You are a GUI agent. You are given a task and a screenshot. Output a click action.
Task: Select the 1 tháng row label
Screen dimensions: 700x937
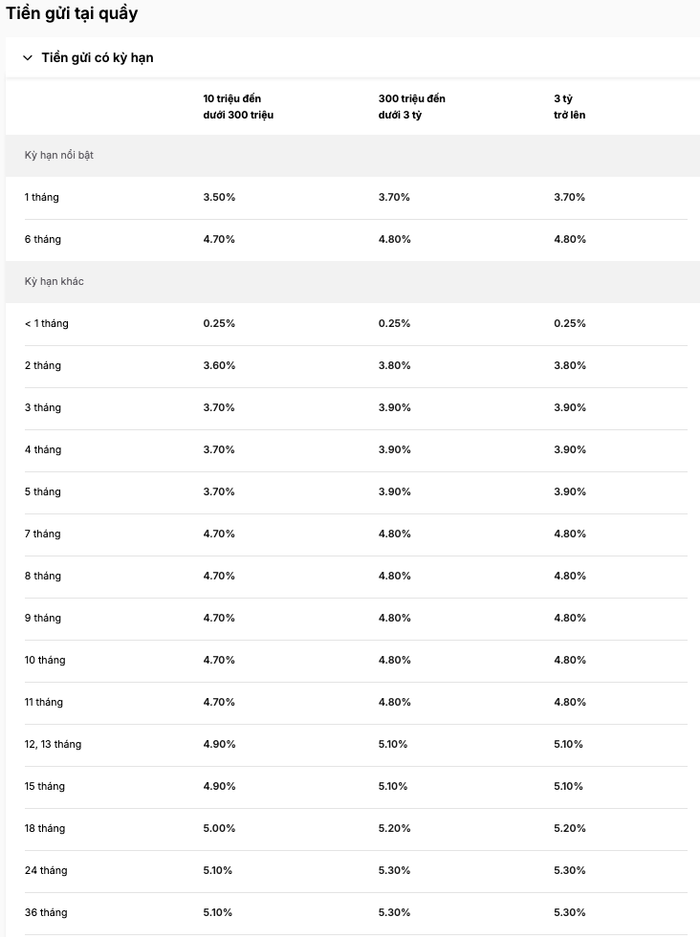[42, 197]
